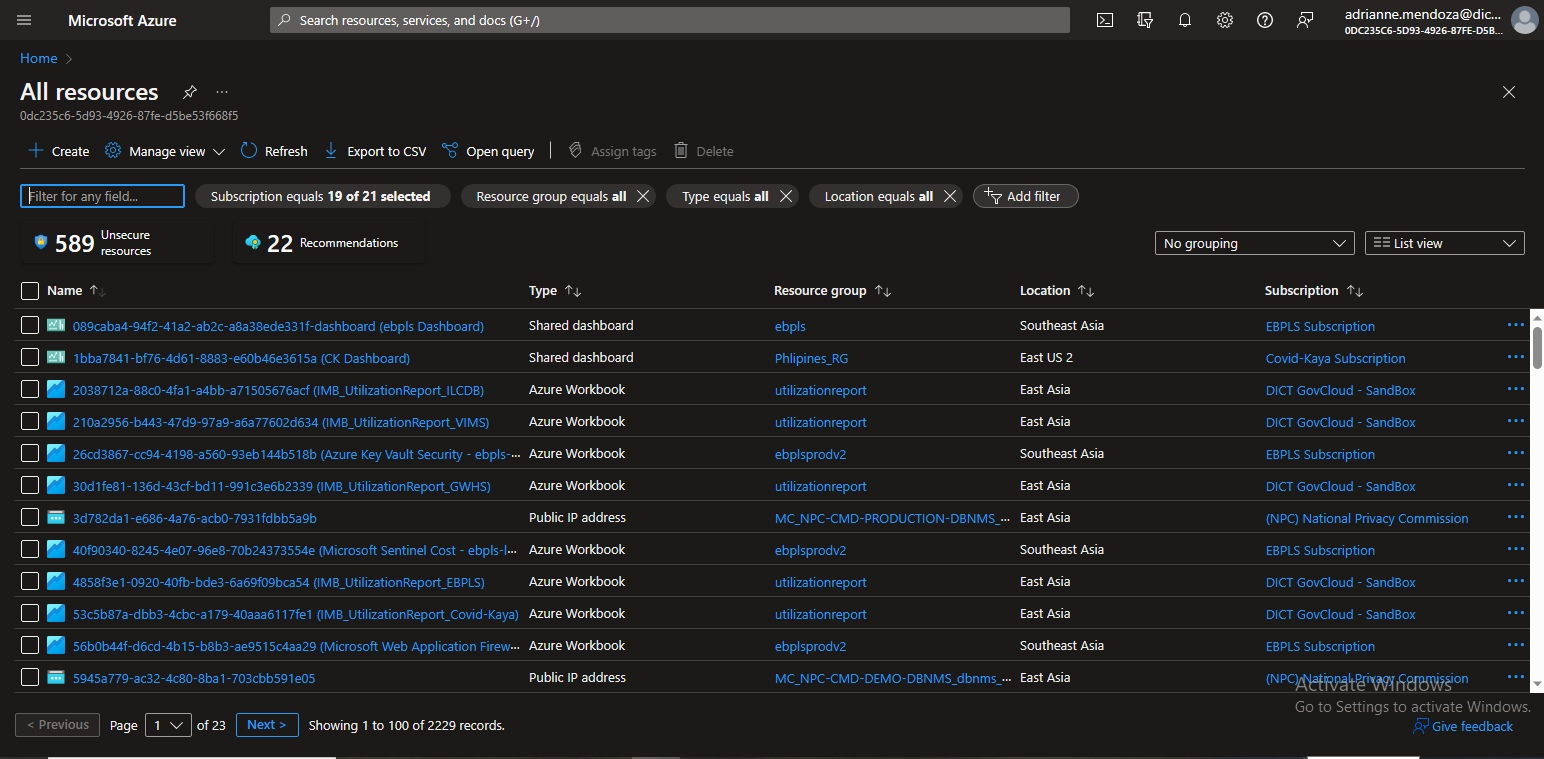Sort by the Subscription column
This screenshot has width=1544, height=759.
(x=1314, y=291)
